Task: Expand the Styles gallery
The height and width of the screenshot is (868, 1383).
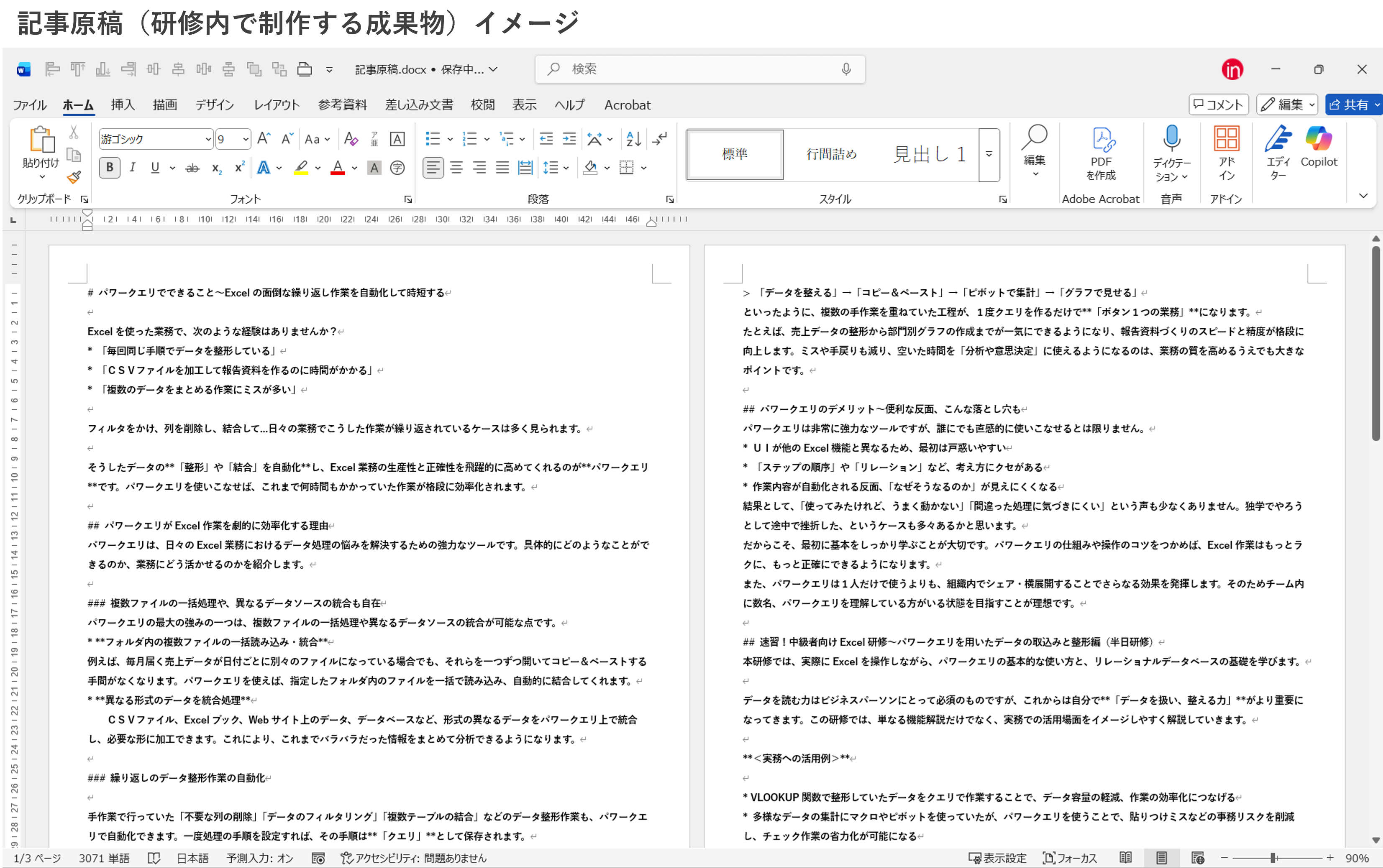Action: tap(989, 154)
